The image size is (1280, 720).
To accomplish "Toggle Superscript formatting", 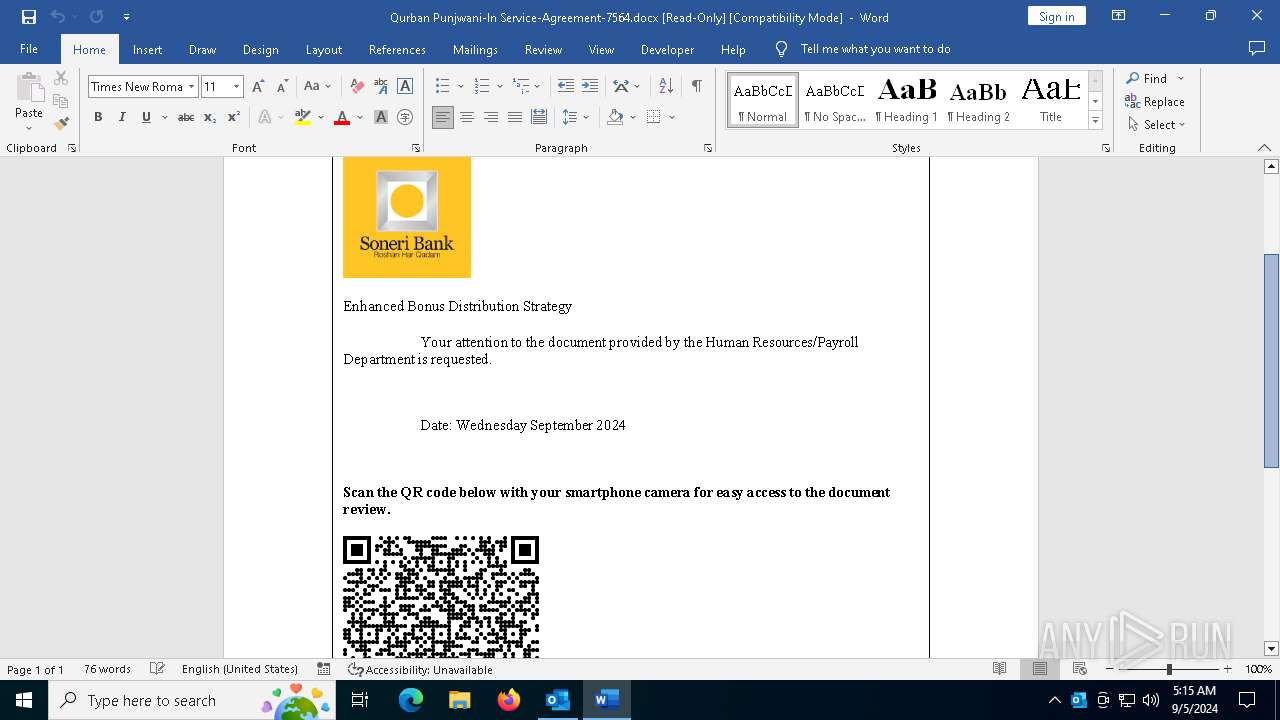I will [x=234, y=117].
